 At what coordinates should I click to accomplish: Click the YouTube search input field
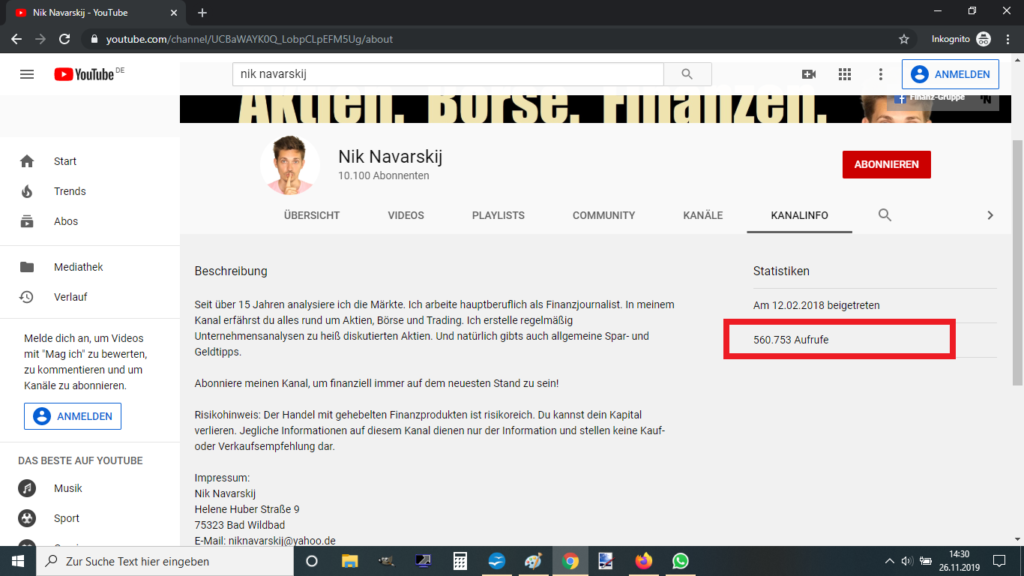pyautogui.click(x=448, y=74)
